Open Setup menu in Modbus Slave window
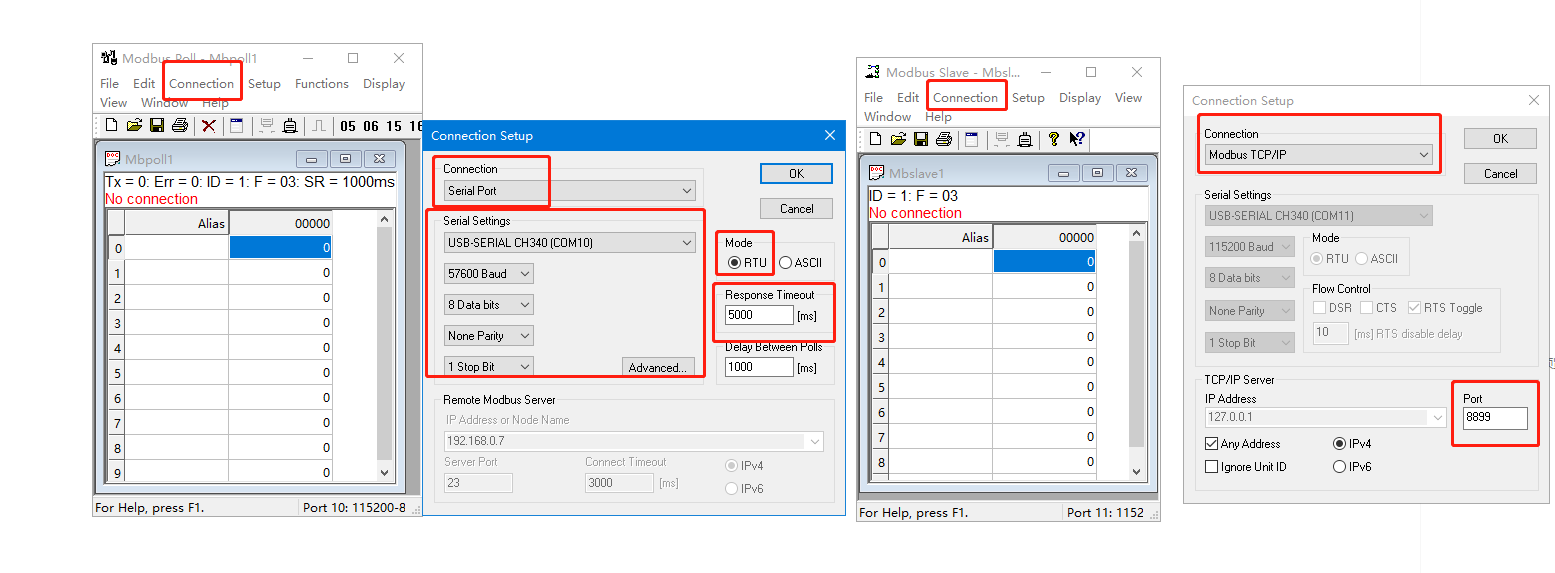Image resolution: width=1555 pixels, height=573 pixels. (1028, 98)
